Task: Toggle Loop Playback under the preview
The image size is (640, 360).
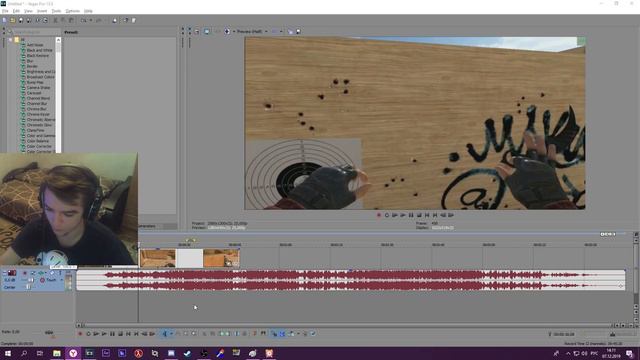Action: (x=387, y=215)
